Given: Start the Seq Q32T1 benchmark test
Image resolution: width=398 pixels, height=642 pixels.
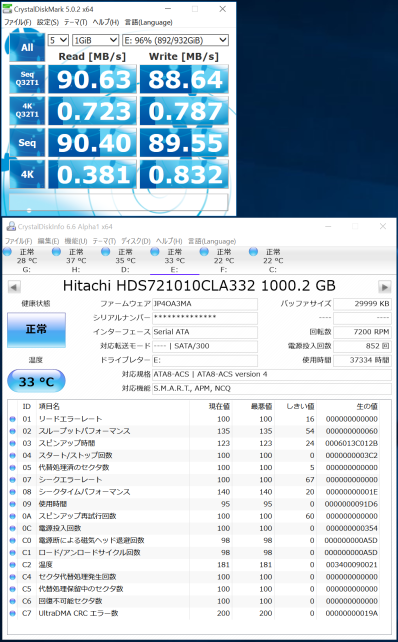Looking at the screenshot, I should pyautogui.click(x=27, y=79).
